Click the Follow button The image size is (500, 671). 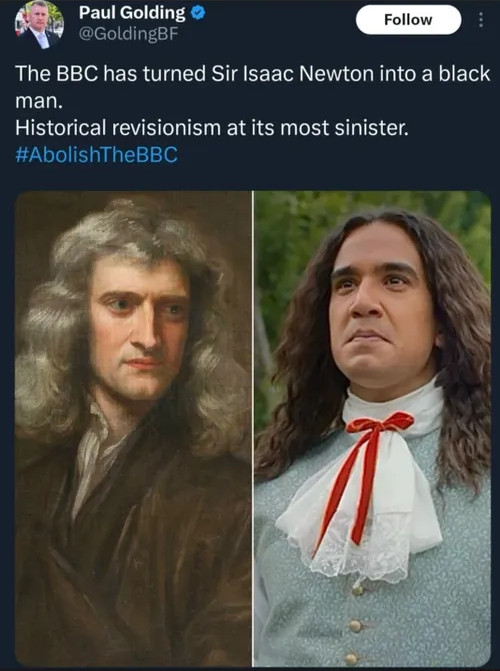pos(408,20)
